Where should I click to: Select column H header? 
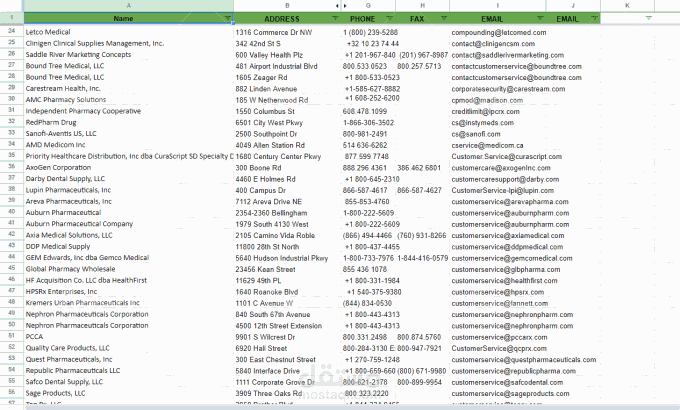click(422, 6)
